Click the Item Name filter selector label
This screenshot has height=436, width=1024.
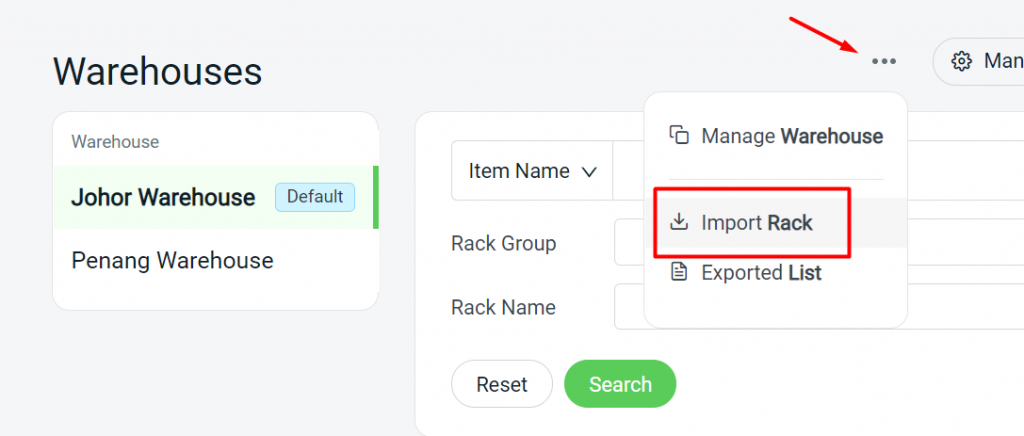[519, 171]
